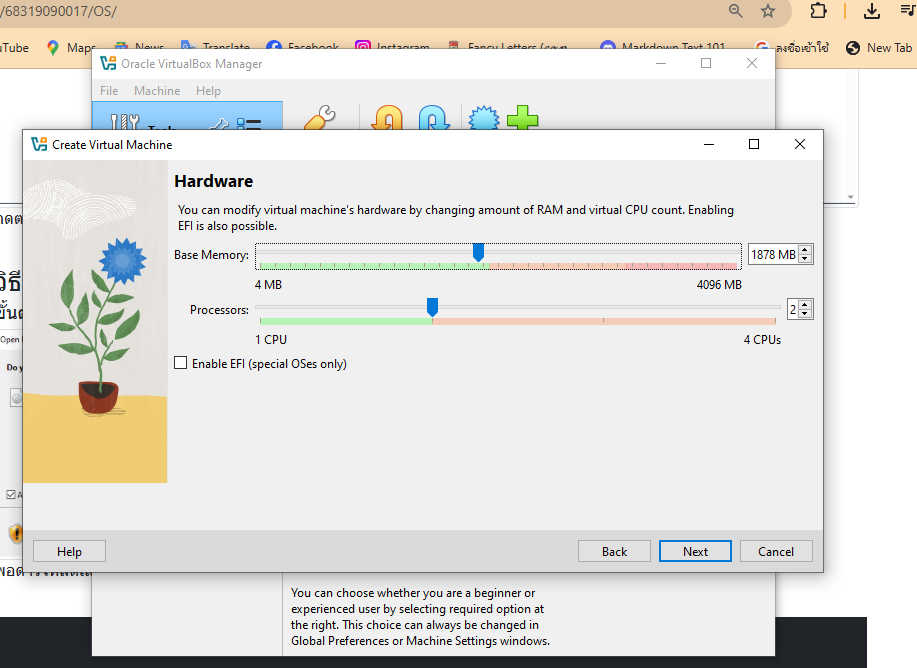Enable the EFI checkbox
The height and width of the screenshot is (668, 917).
(181, 364)
